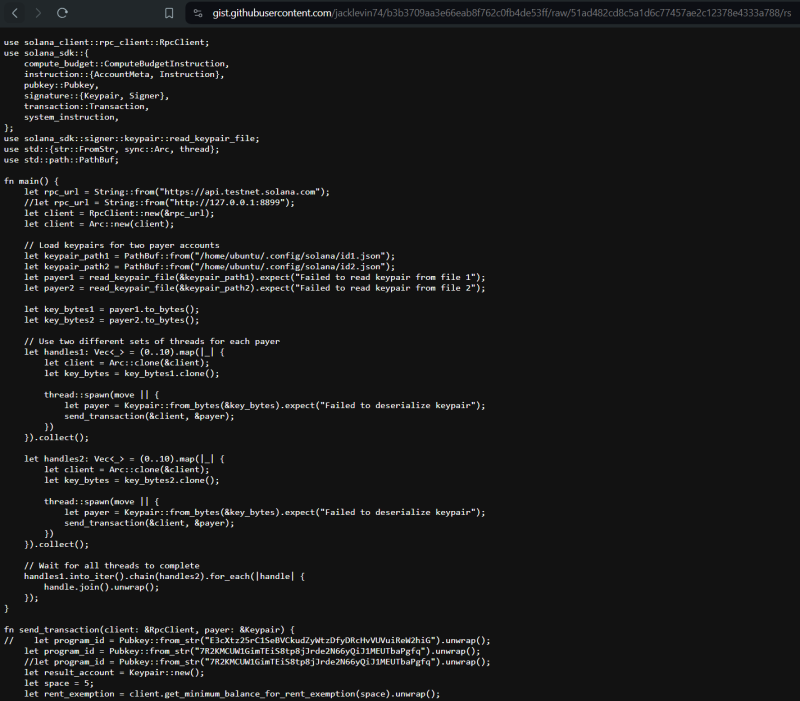Screen dimensions: 800x701
Task: Click the 'let handles1: Vec<_>' line
Action: (124, 352)
